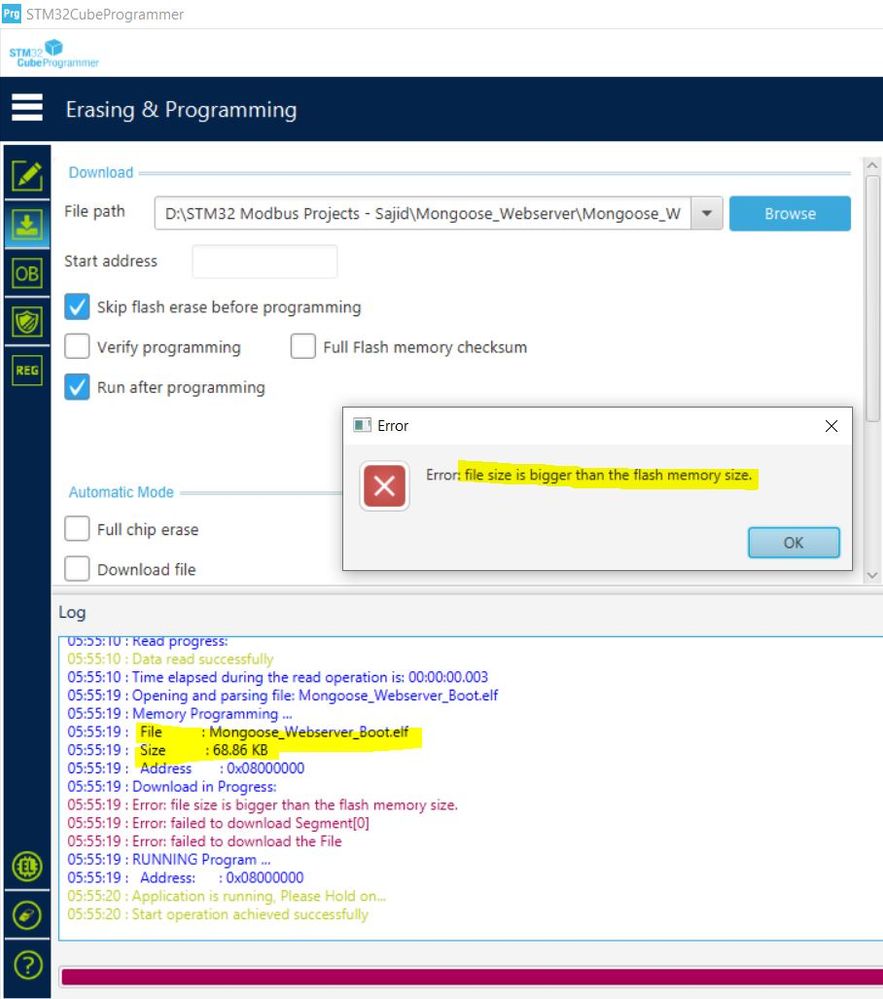Uncheck Run after programming
The width and height of the screenshot is (883, 999).
click(x=77, y=387)
